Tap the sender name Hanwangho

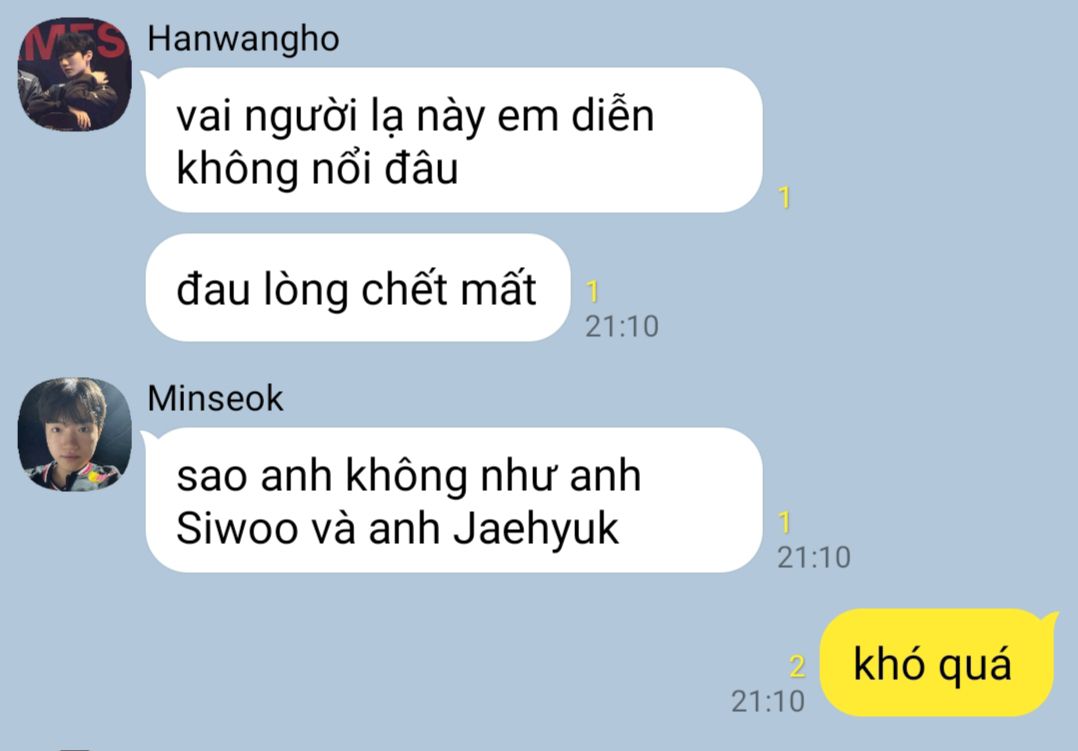(x=243, y=39)
